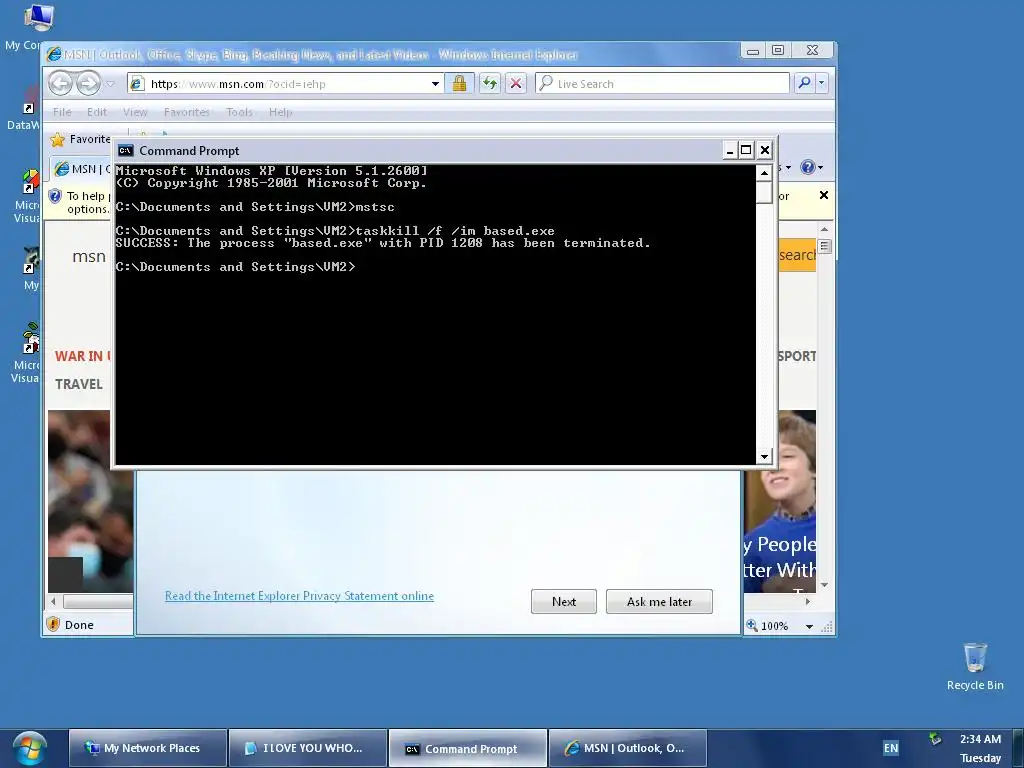Close the yellow information bar
1024x768 pixels.
coord(824,195)
